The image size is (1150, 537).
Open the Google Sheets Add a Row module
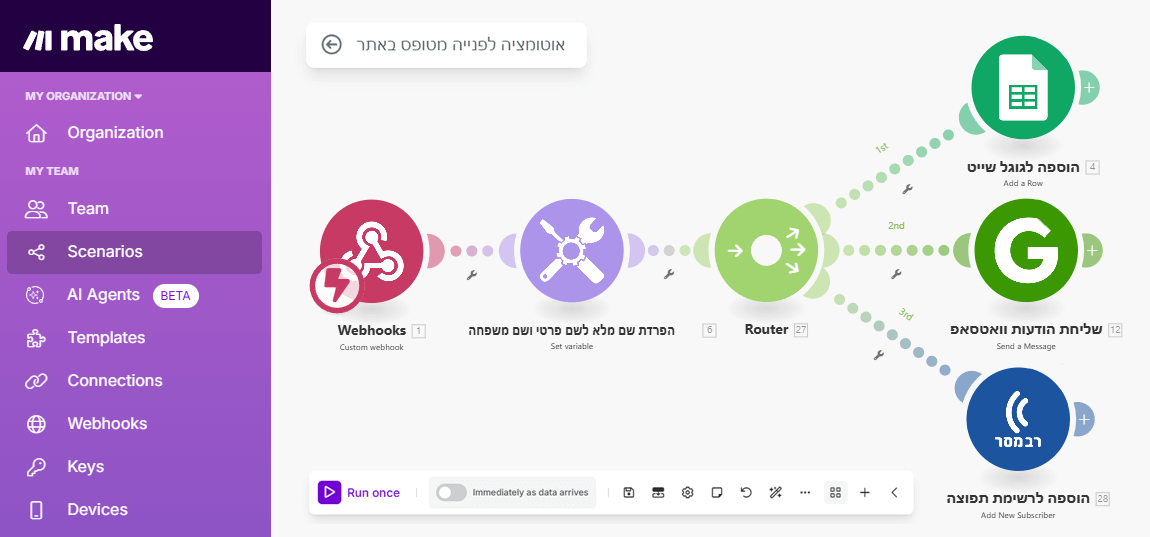click(1023, 87)
